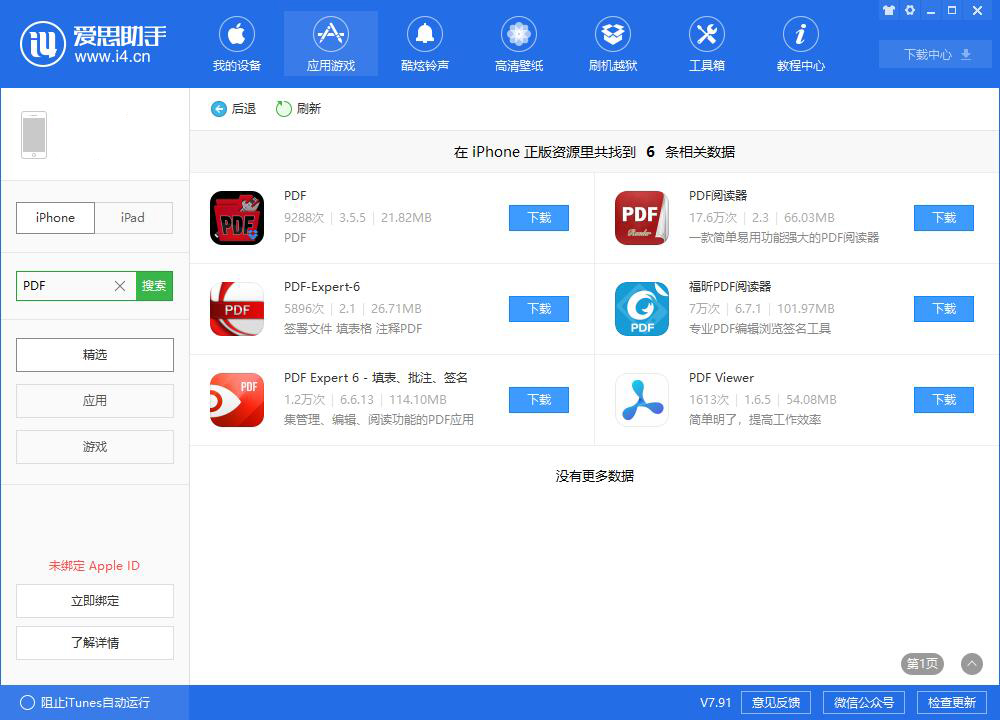
Task: Click 立即绑定 to bind Apple ID
Action: [94, 601]
